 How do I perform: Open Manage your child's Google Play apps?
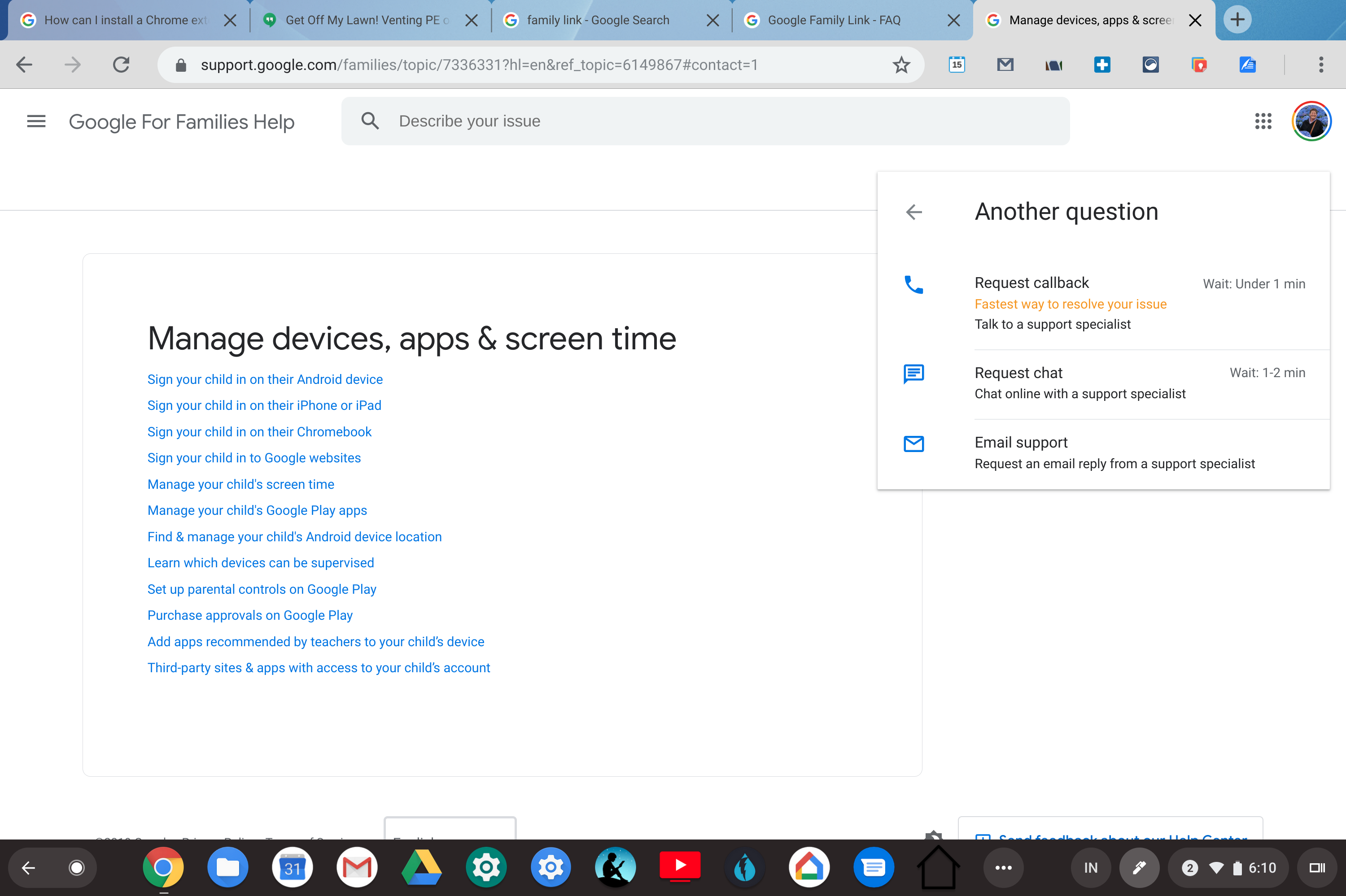click(x=257, y=510)
